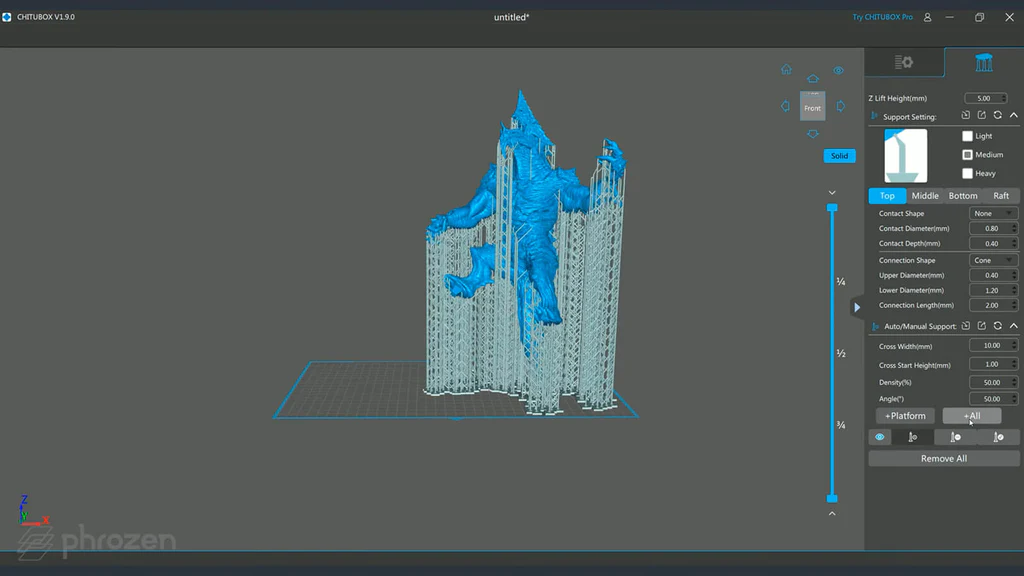Collapse the Auto/Manual Support section
1024x576 pixels.
click(x=1013, y=326)
